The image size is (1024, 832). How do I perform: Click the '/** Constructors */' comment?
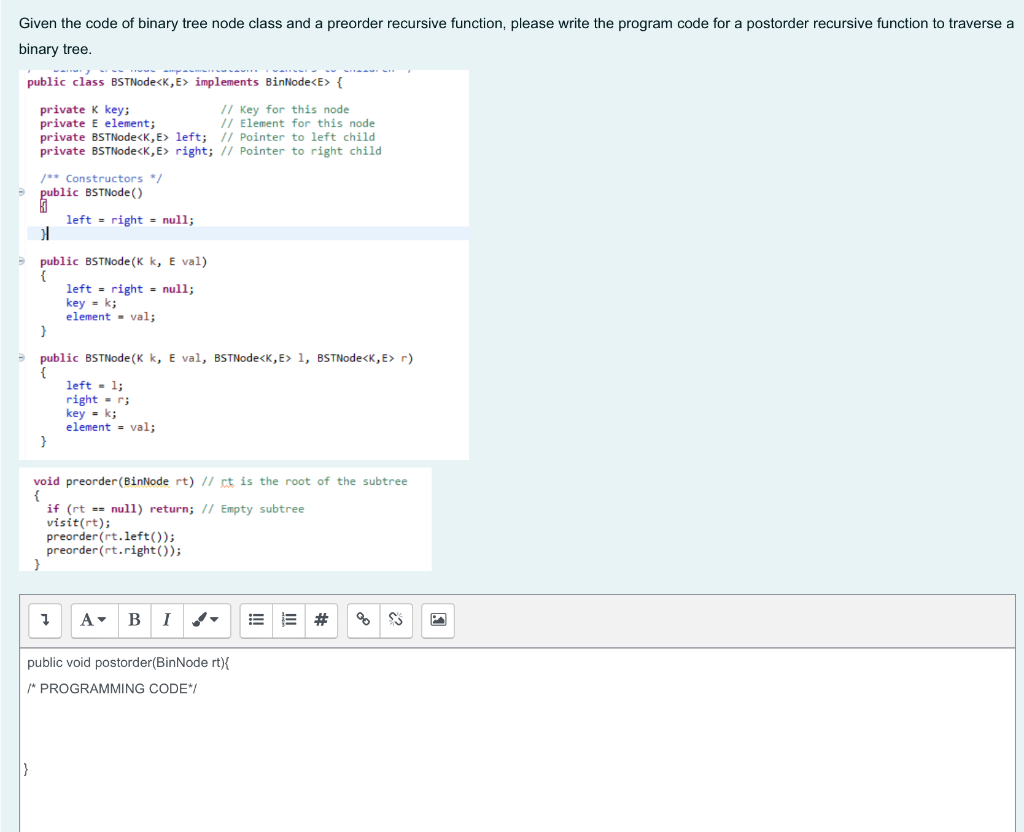101,178
